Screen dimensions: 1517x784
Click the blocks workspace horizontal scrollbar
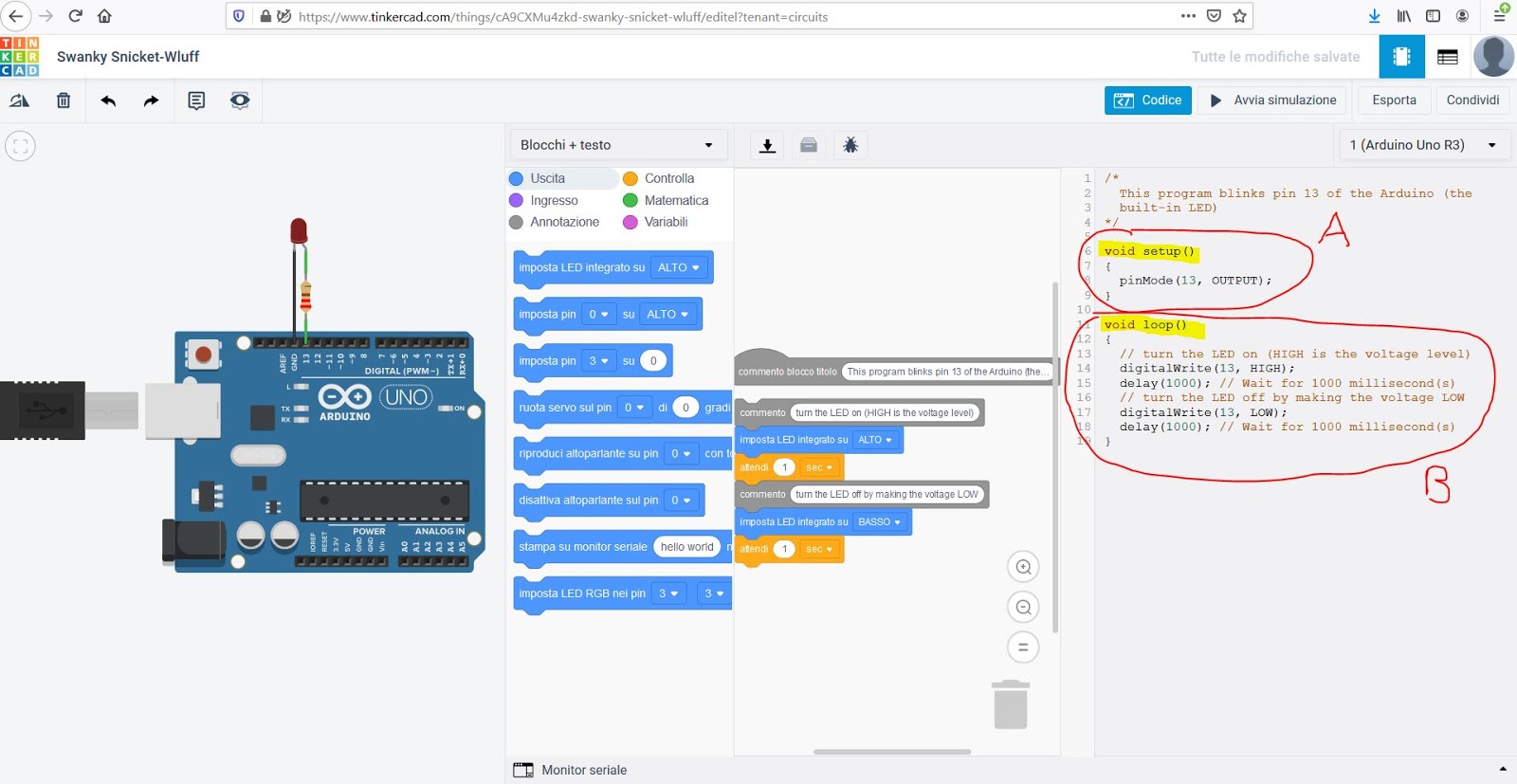click(892, 752)
